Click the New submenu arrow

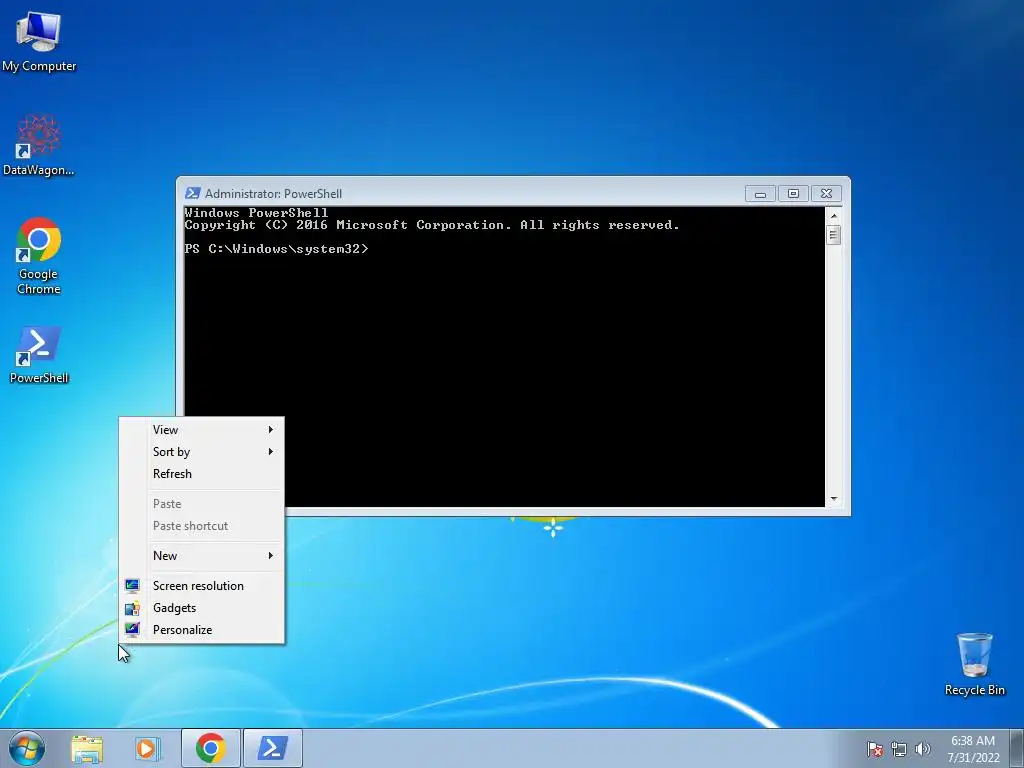tap(270, 556)
